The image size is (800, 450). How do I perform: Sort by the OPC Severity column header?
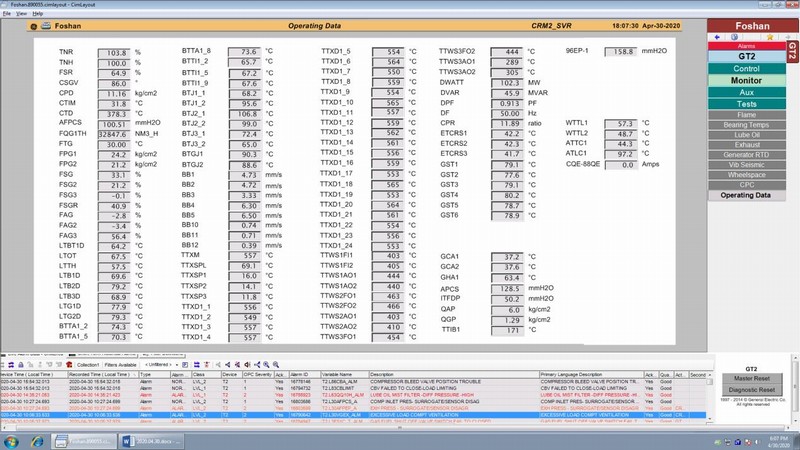pyautogui.click(x=258, y=374)
